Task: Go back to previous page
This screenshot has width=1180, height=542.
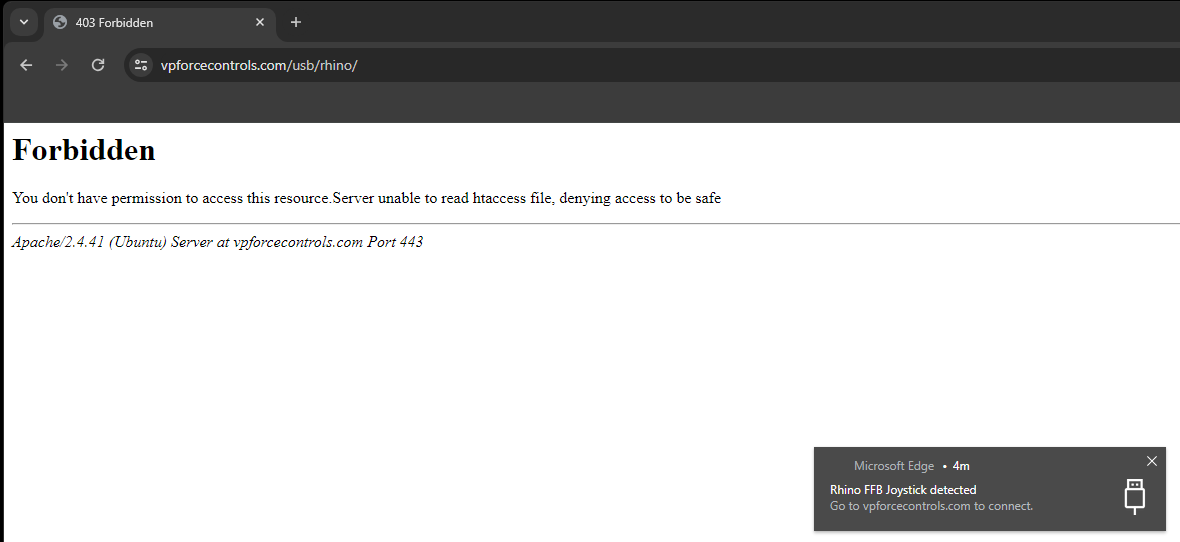Action: [26, 65]
